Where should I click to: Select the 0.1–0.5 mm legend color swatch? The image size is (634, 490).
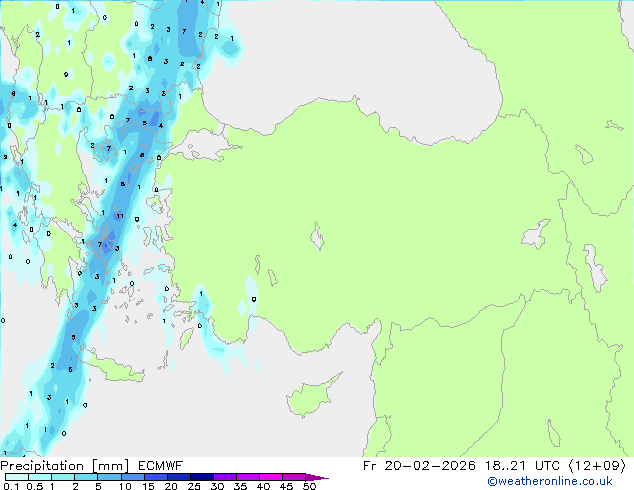click(17, 477)
